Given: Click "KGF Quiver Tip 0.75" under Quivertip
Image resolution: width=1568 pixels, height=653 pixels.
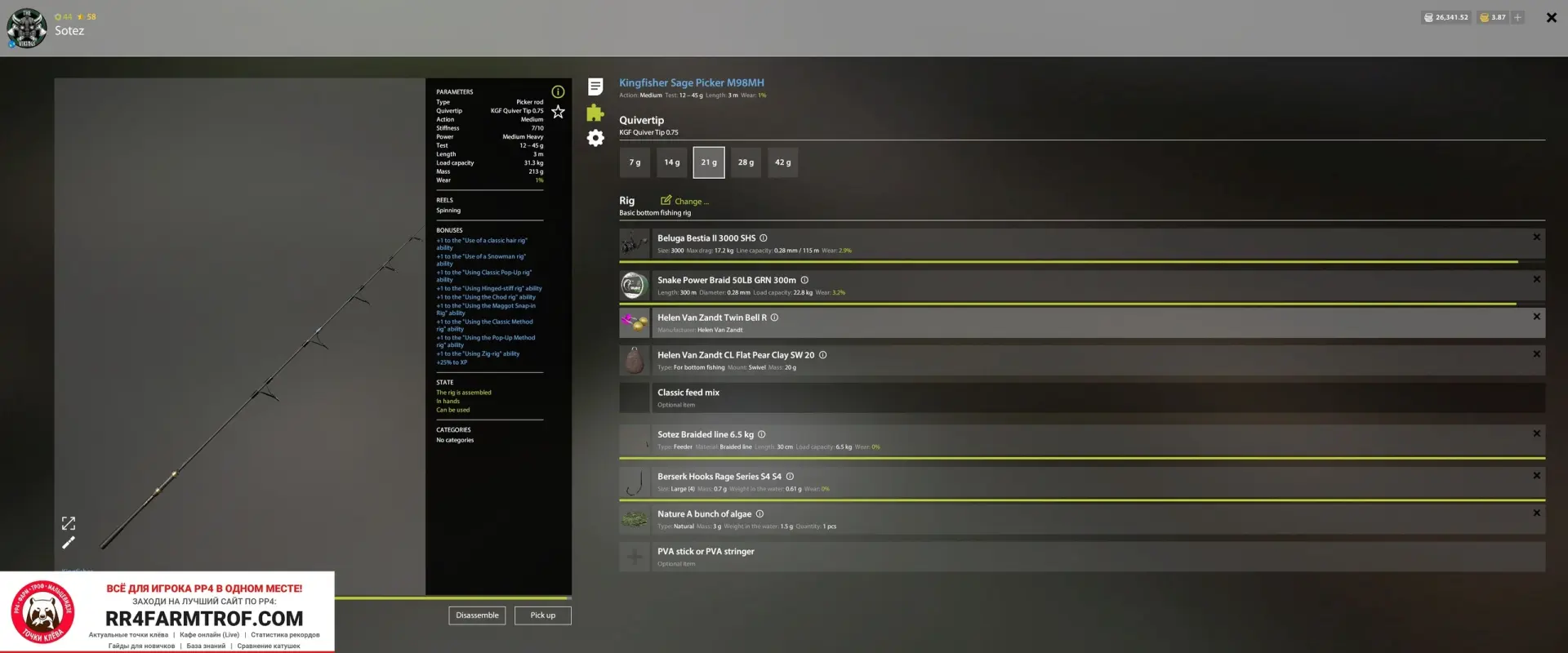Looking at the screenshot, I should point(648,132).
